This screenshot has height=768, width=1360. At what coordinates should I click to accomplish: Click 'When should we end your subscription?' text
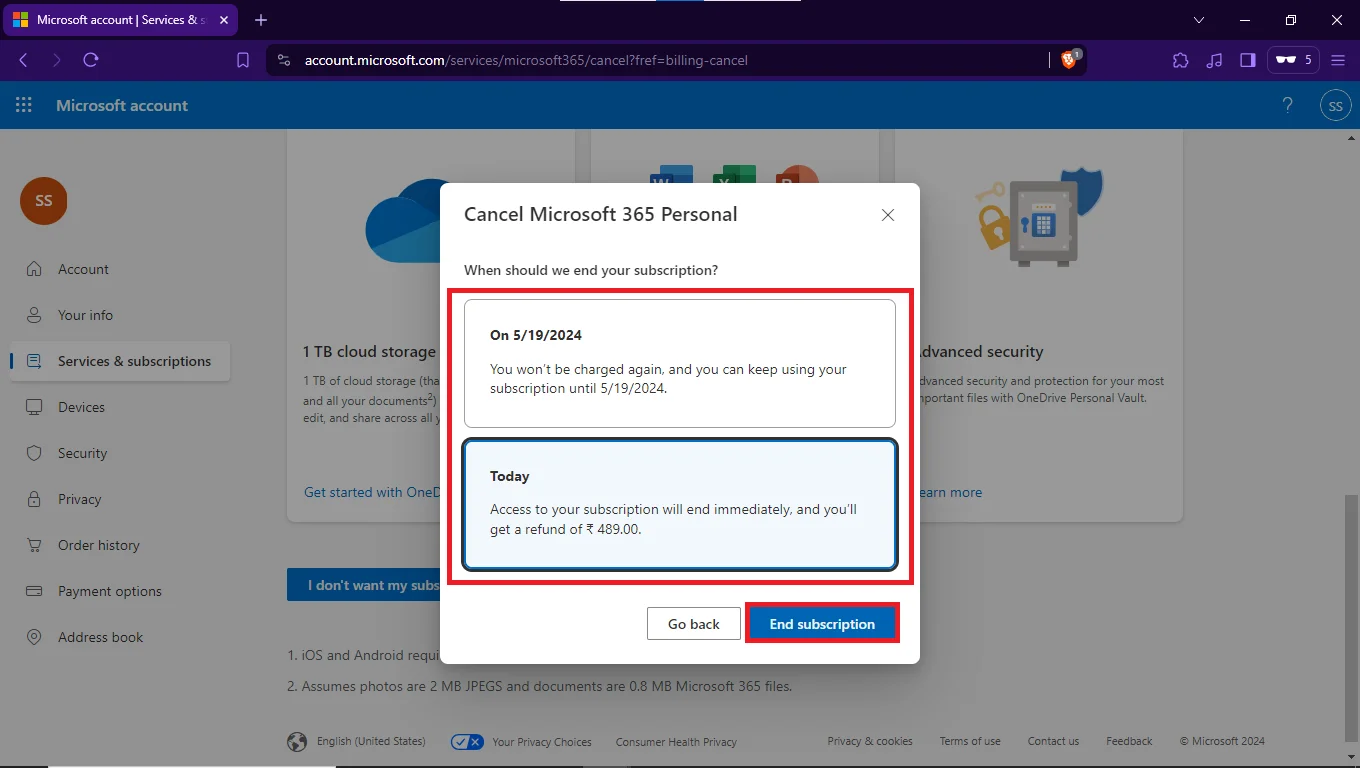click(591, 270)
